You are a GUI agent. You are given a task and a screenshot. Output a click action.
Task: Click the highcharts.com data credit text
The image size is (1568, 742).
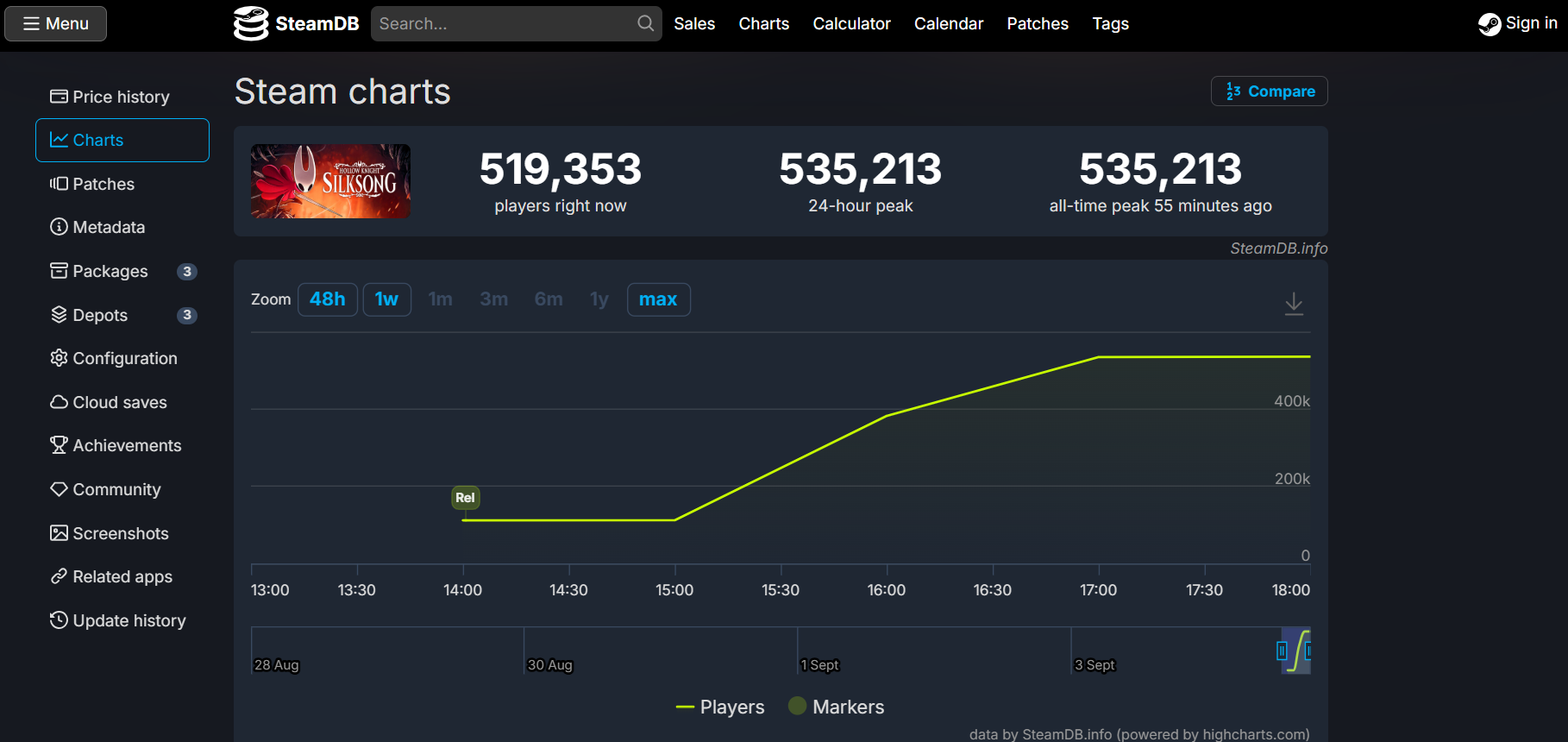pos(1139,734)
